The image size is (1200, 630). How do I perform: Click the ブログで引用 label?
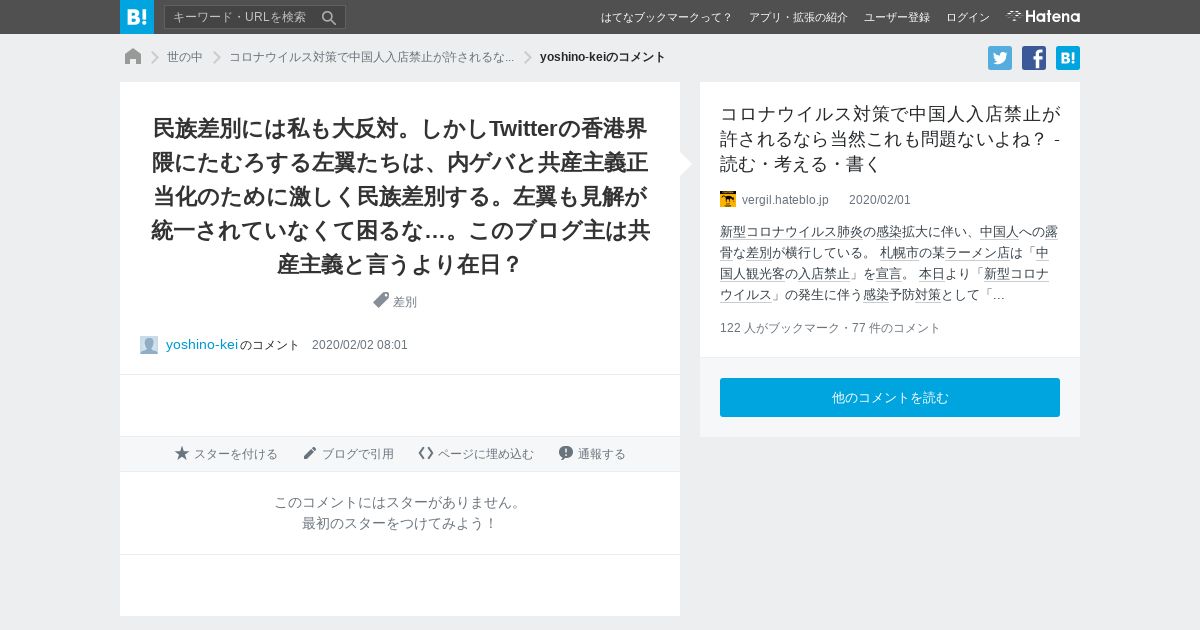(x=358, y=454)
